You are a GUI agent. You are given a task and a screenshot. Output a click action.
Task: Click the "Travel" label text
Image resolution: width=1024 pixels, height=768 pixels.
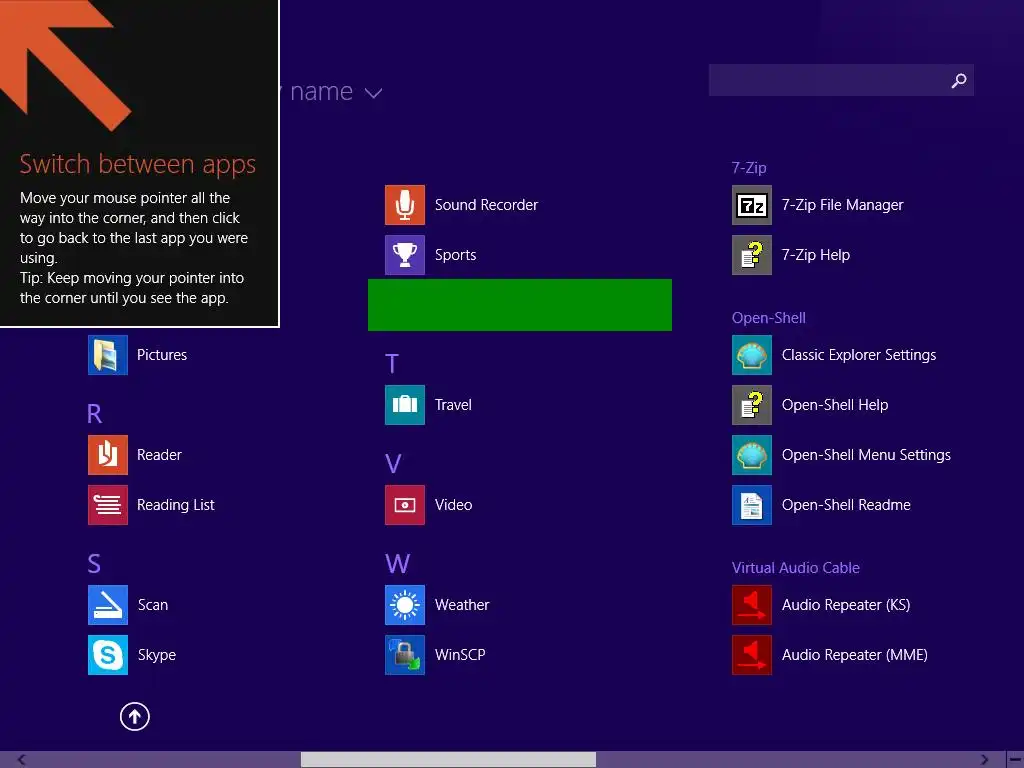[453, 405]
